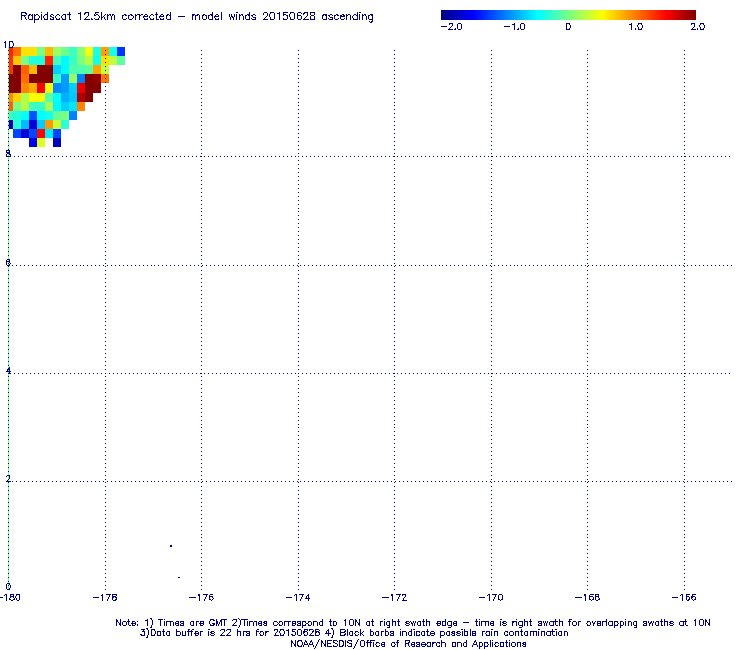
Task: Click the latitude label '2'
Action: (8, 479)
